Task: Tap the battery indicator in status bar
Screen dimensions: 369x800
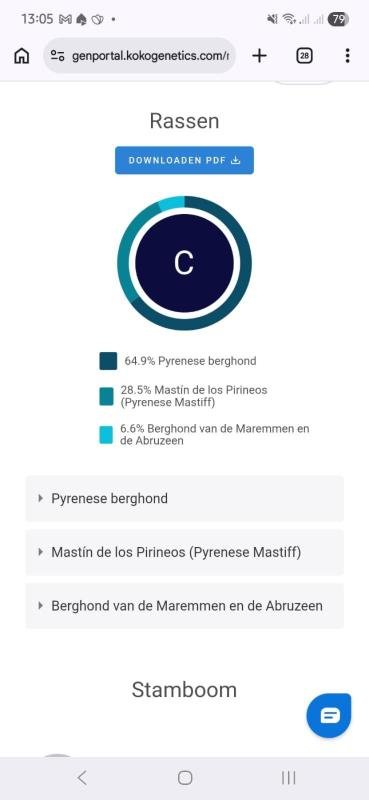Action: pyautogui.click(x=338, y=19)
